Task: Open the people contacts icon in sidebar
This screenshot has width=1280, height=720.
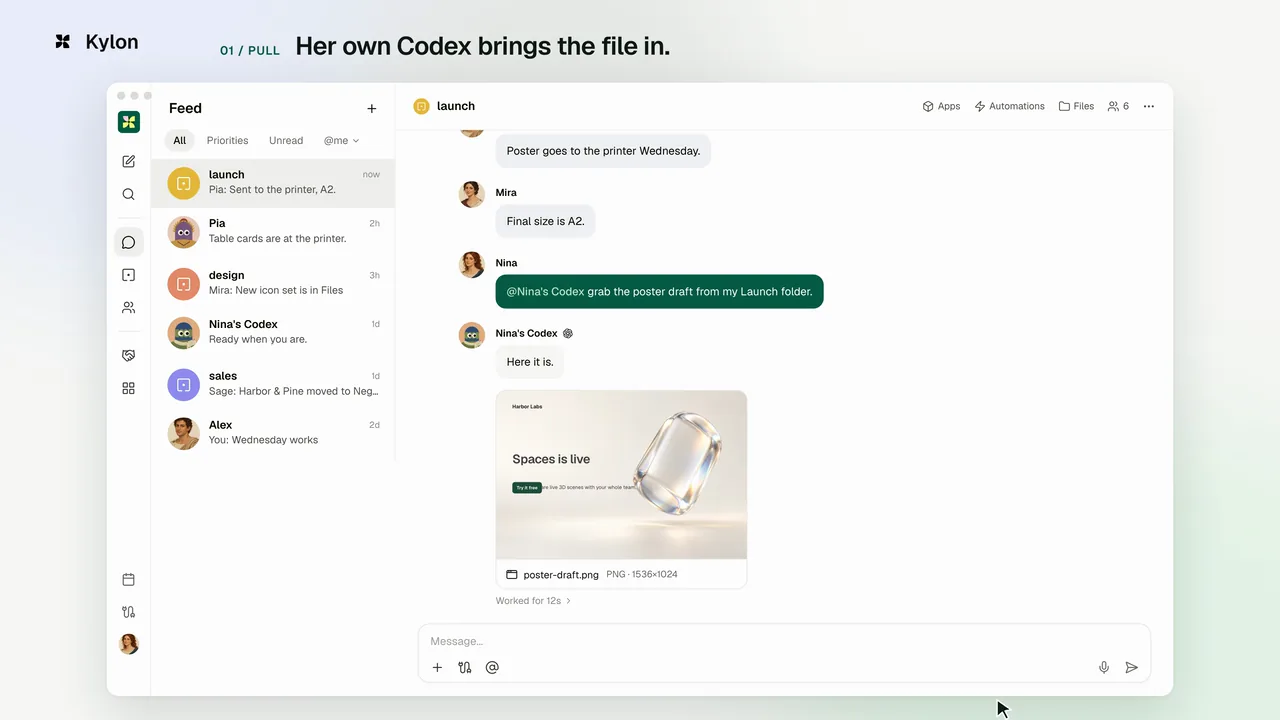Action: [128, 308]
